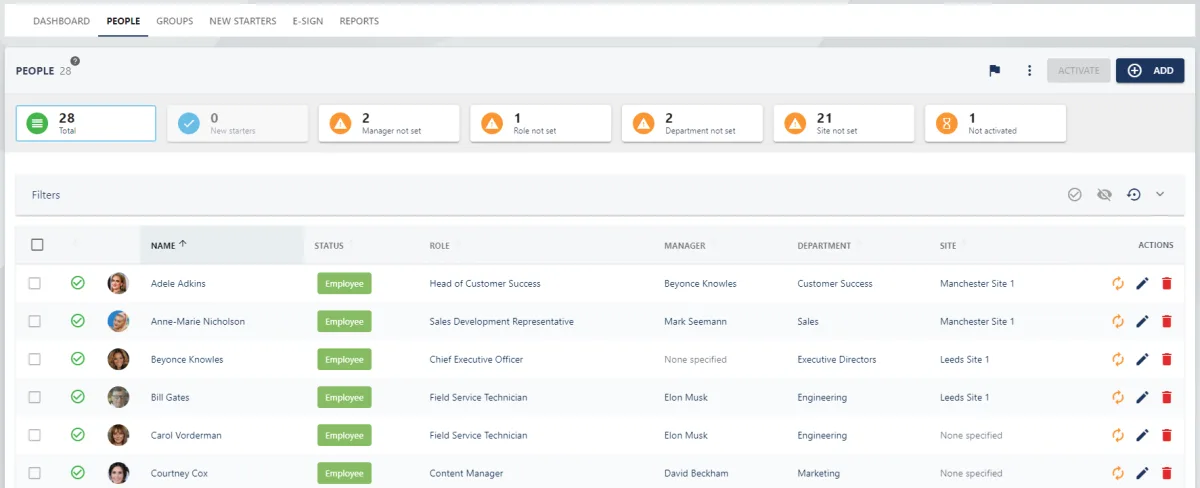1200x488 pixels.
Task: Delete Bill Gates with trash icon
Action: tap(1166, 398)
